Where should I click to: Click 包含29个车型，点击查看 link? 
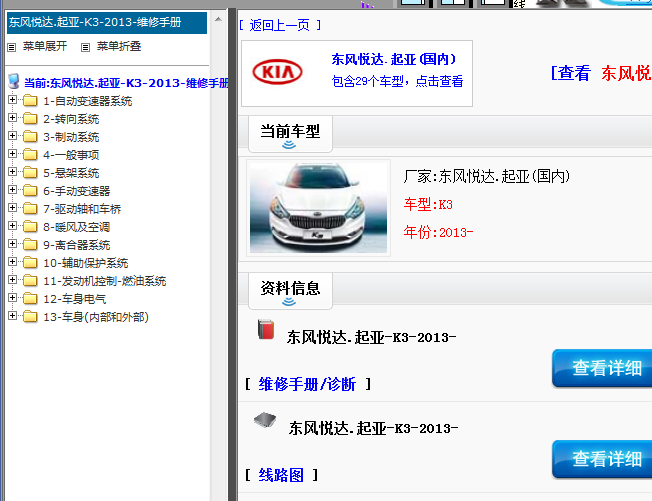pyautogui.click(x=397, y=81)
